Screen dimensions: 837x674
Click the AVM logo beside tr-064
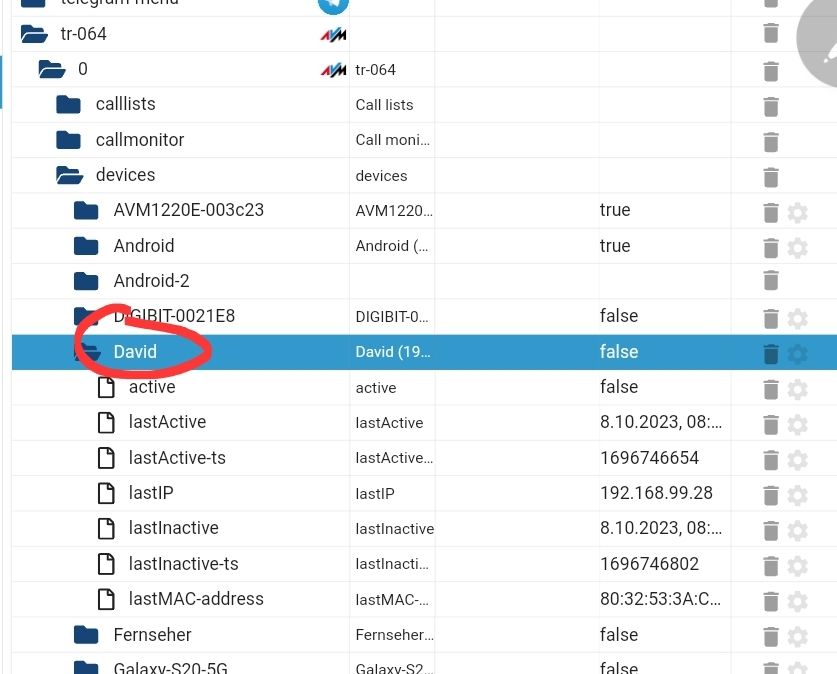click(x=334, y=35)
